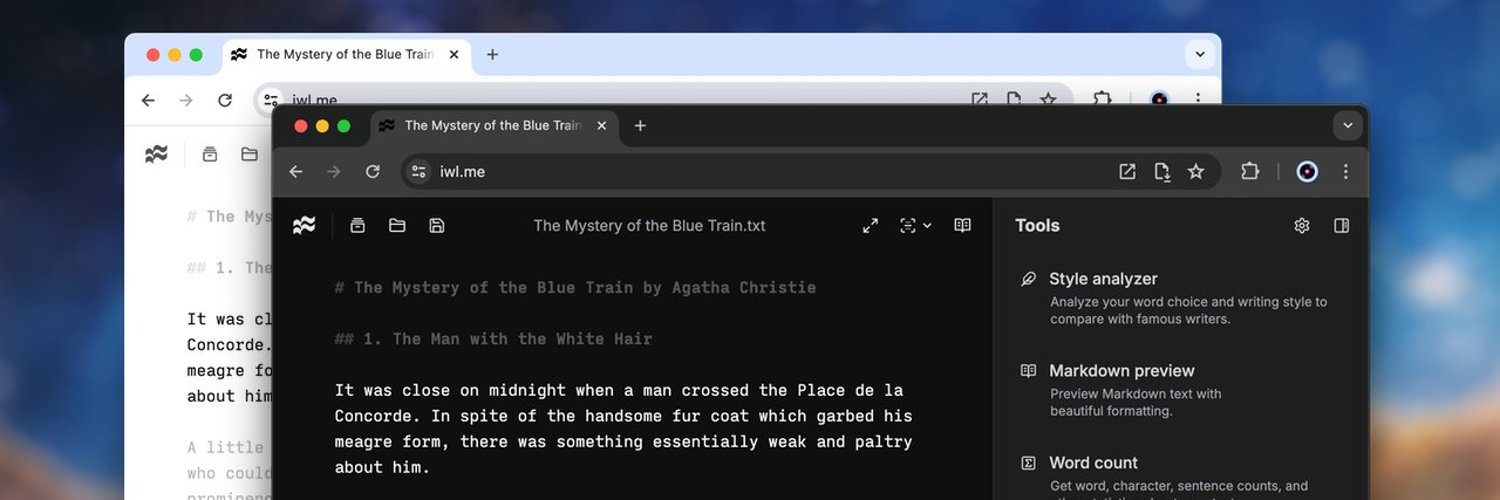Open the reading mode book icon
The image size is (1500, 500).
(962, 226)
